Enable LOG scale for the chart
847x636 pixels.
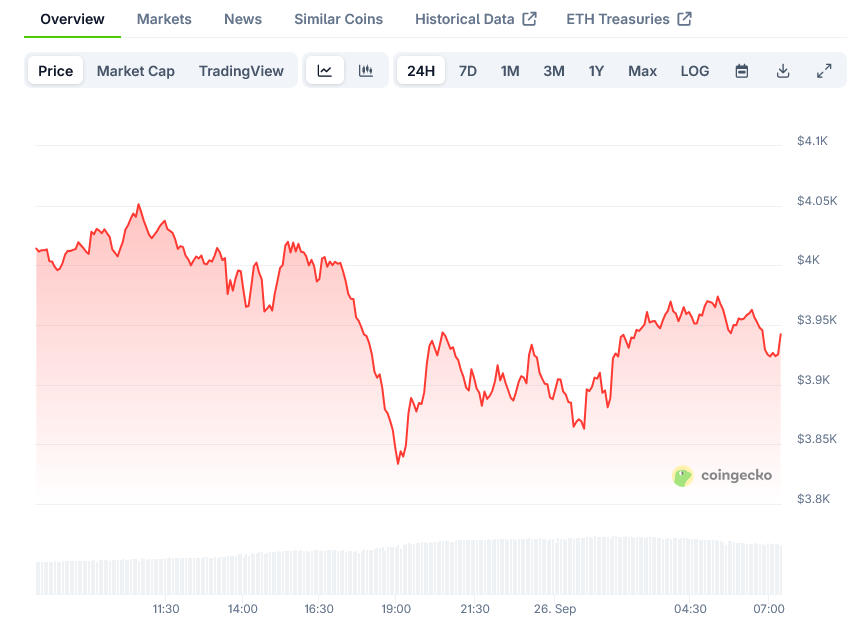tap(694, 71)
